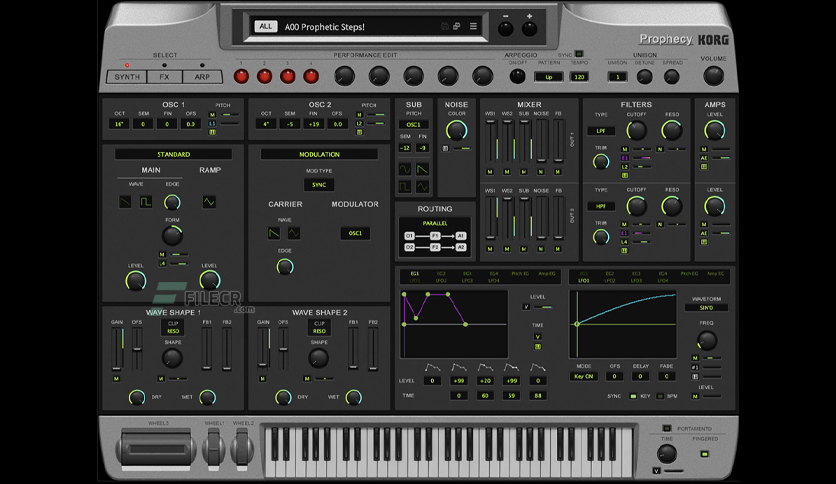The image size is (836, 484).
Task: Choose sawtooth waveform in SUB oscillator
Action: click(x=422, y=170)
